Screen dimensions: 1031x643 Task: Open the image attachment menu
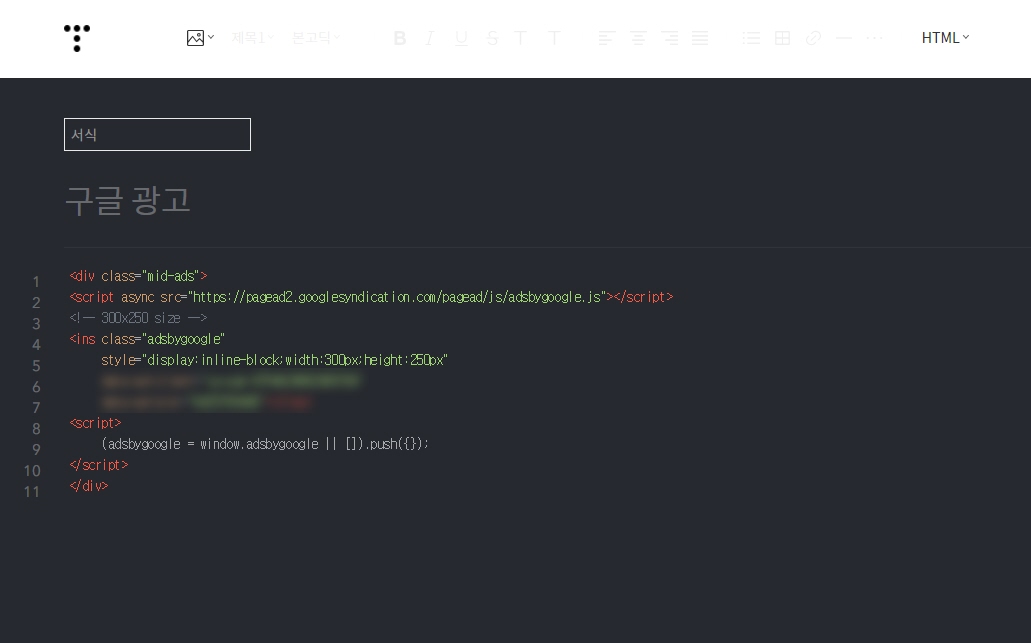[200, 38]
